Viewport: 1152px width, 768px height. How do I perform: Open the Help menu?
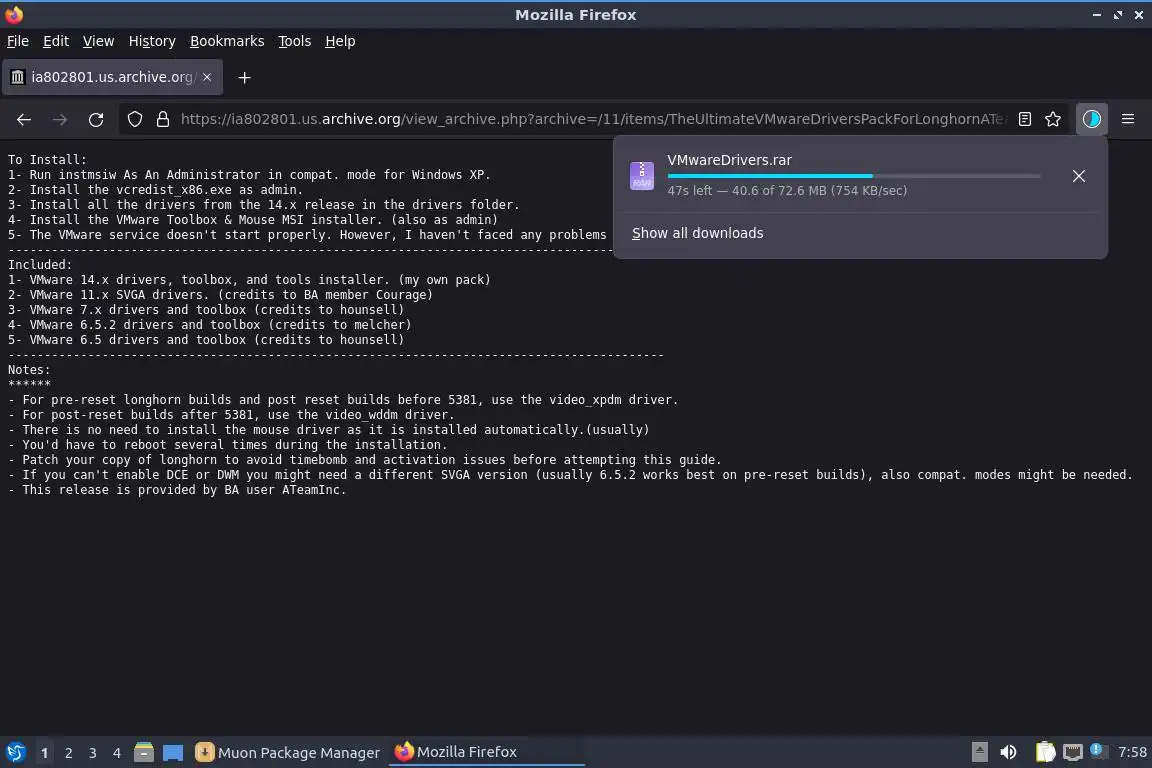point(340,41)
